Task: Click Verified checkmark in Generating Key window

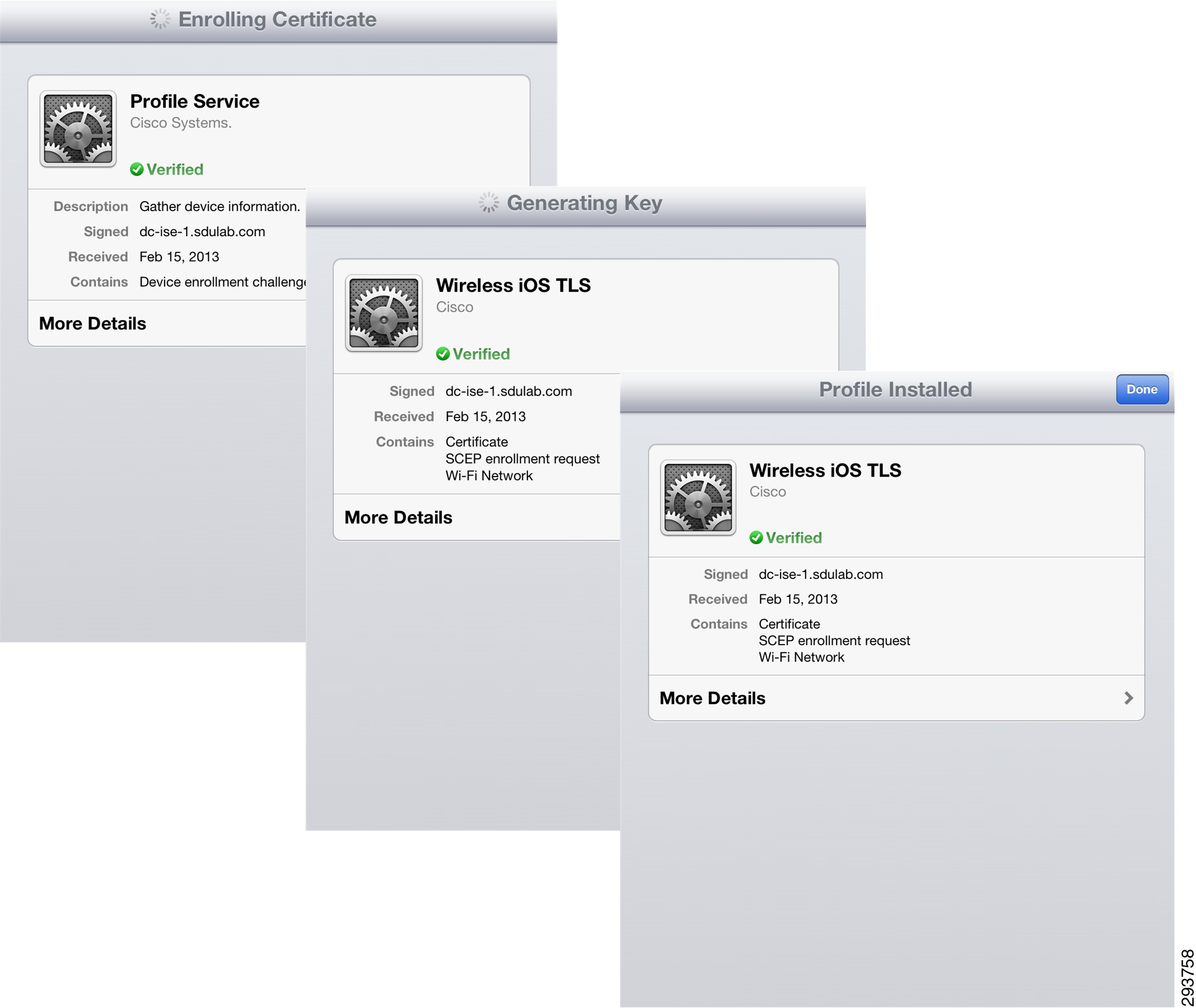Action: [x=443, y=354]
